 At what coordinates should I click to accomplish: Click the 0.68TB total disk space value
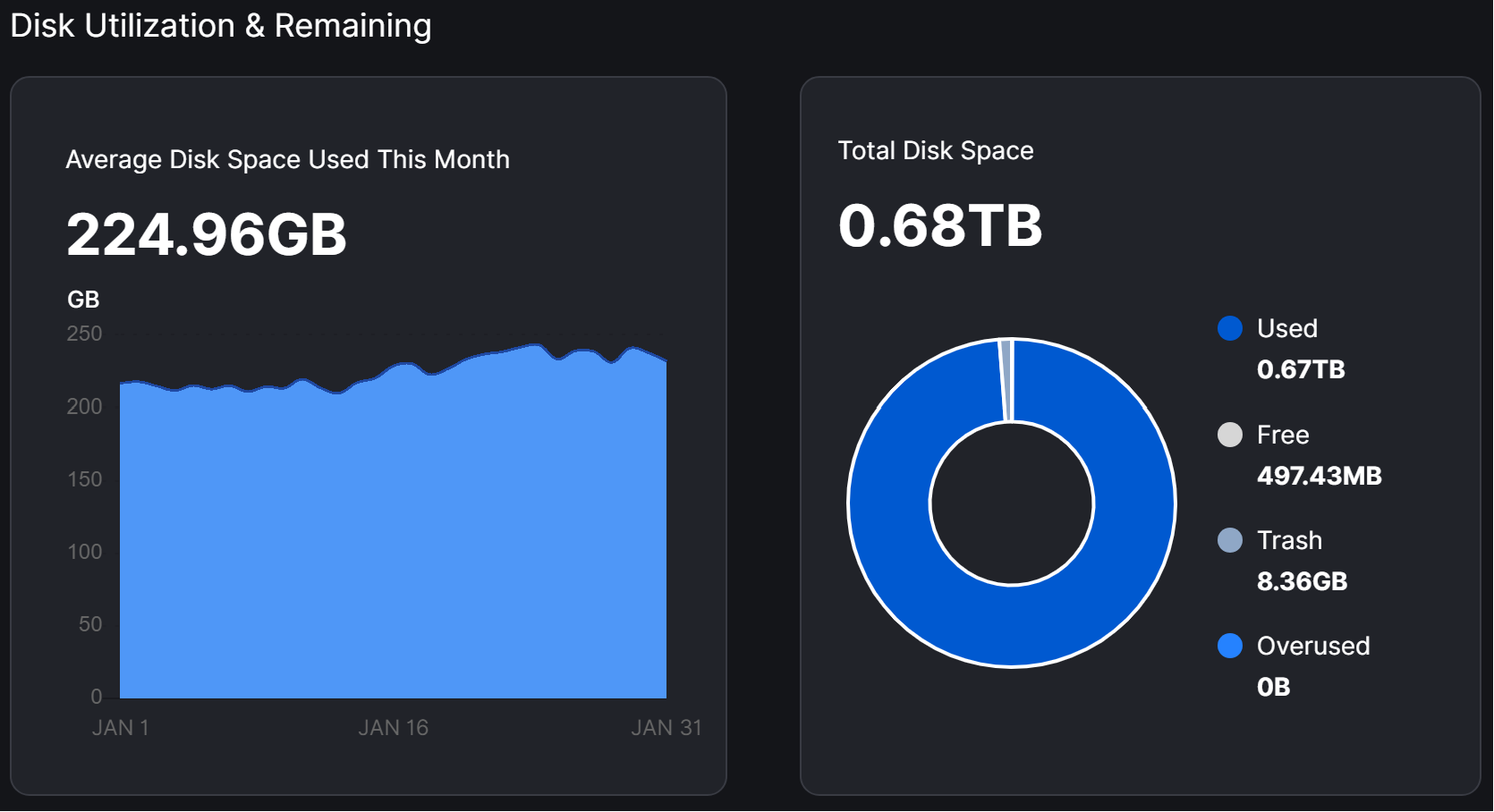tap(940, 225)
